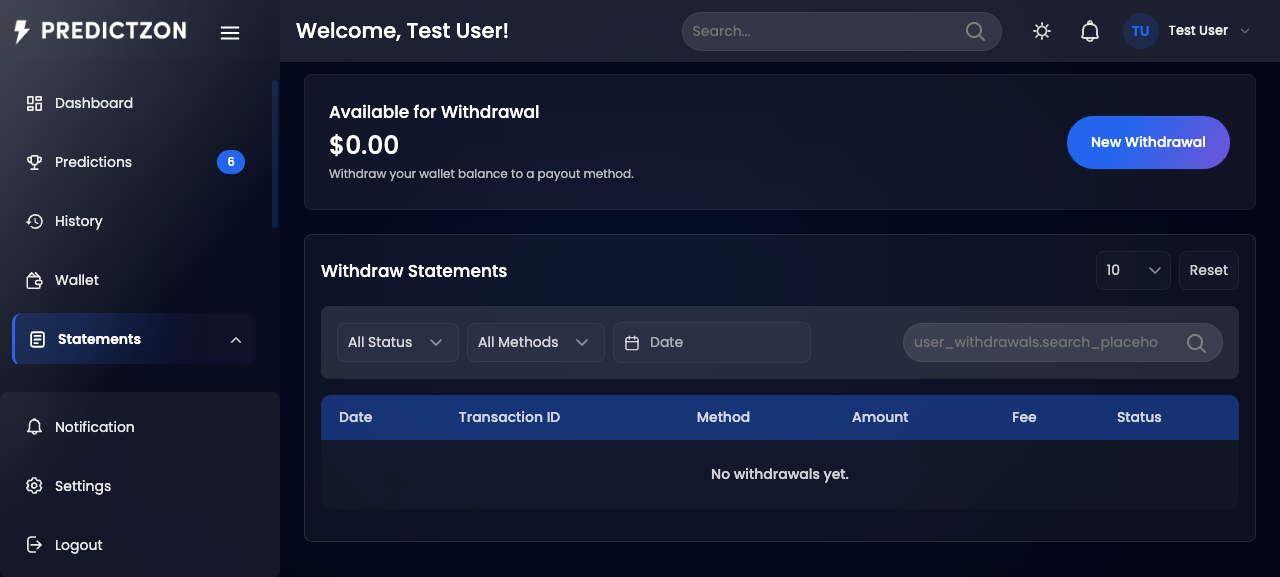
Task: Click the Reset filters button
Action: (x=1209, y=270)
